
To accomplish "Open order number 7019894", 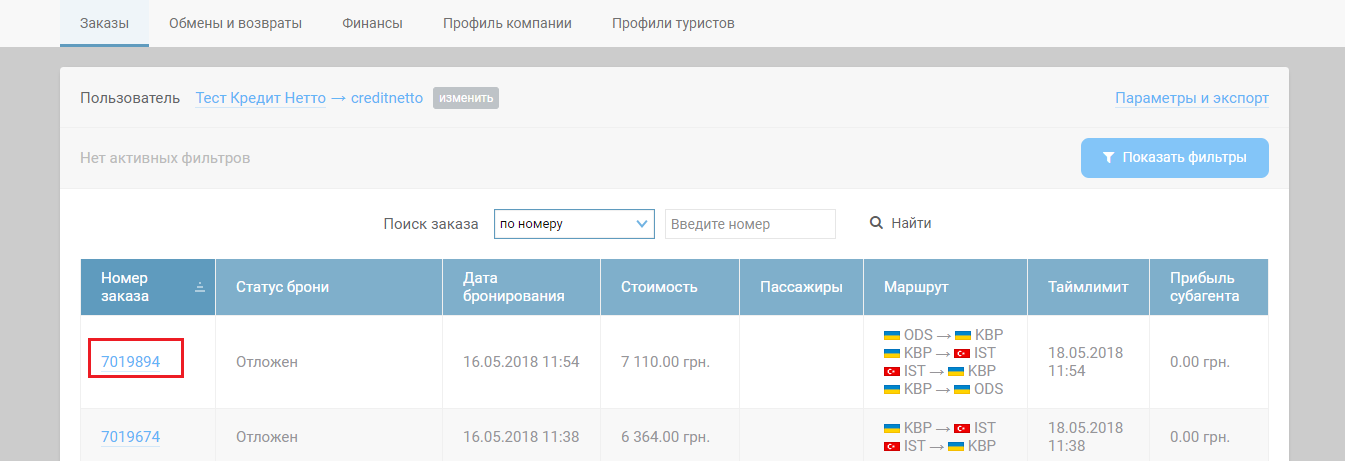I will click(x=130, y=361).
